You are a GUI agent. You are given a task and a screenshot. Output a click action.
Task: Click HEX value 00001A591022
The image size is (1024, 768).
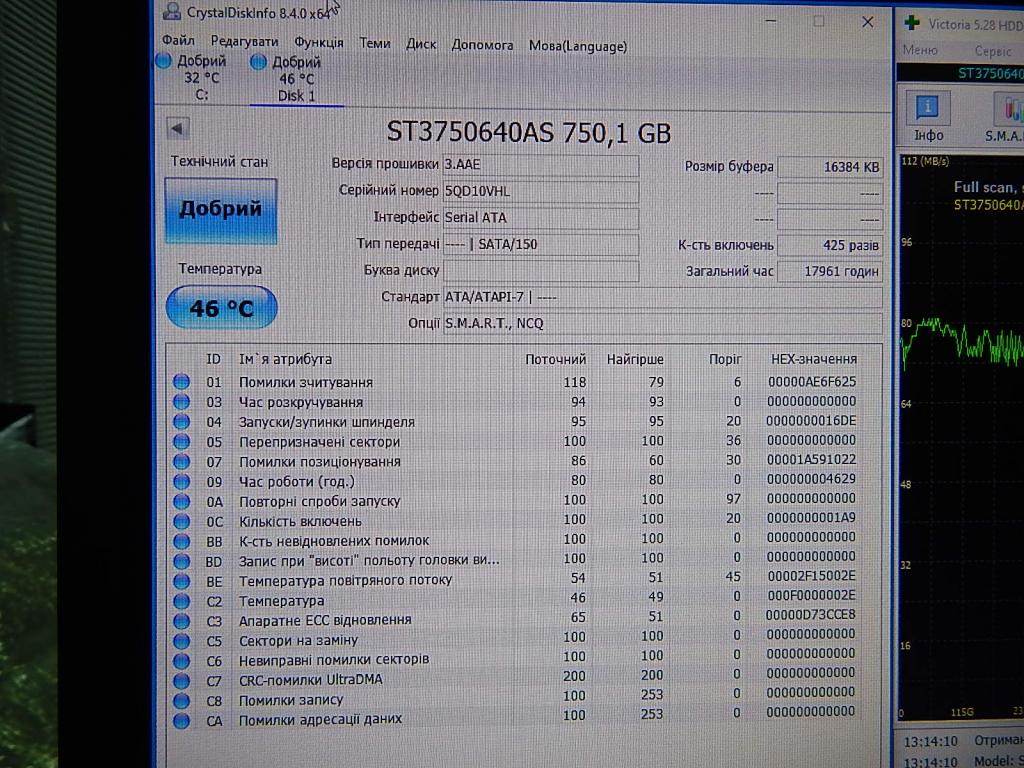coord(811,460)
